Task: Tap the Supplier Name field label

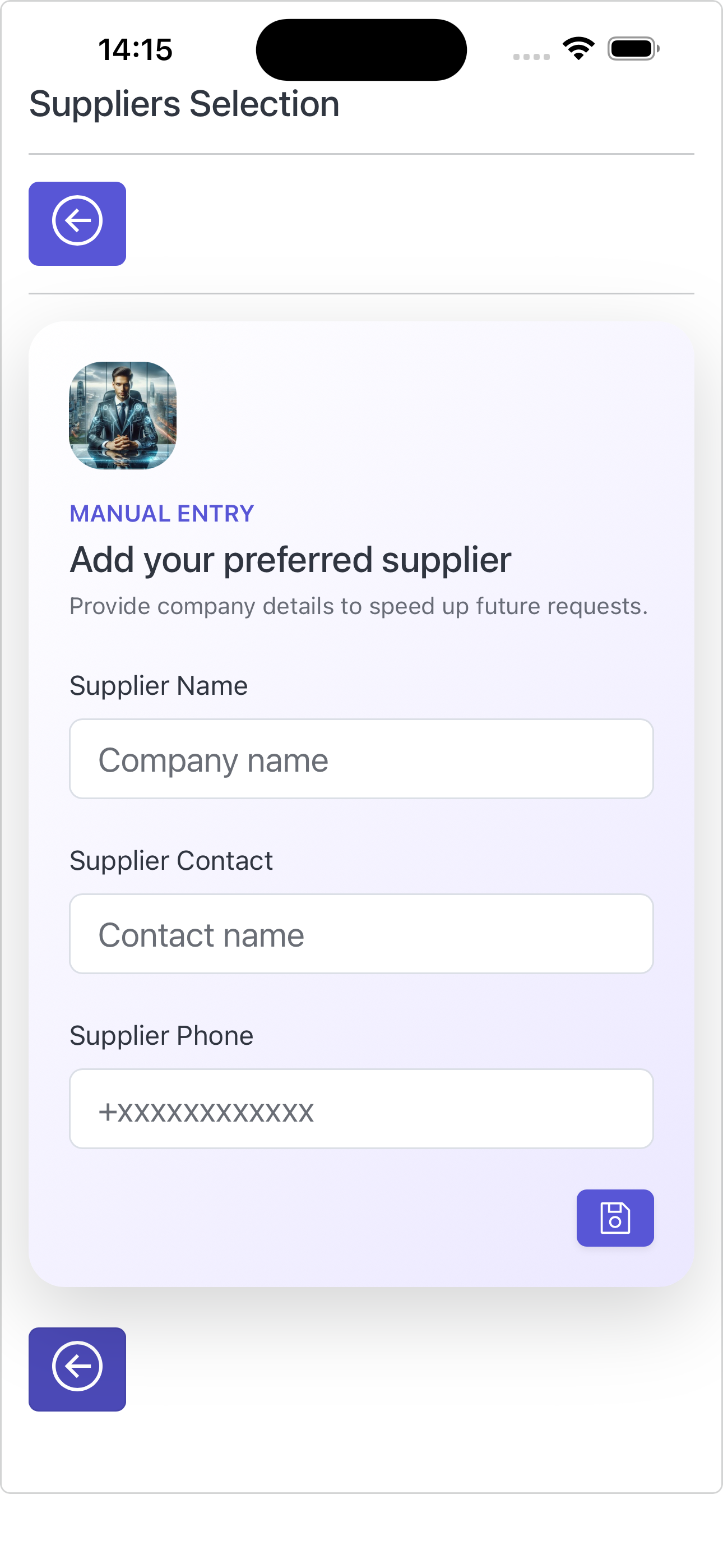Action: tap(159, 685)
